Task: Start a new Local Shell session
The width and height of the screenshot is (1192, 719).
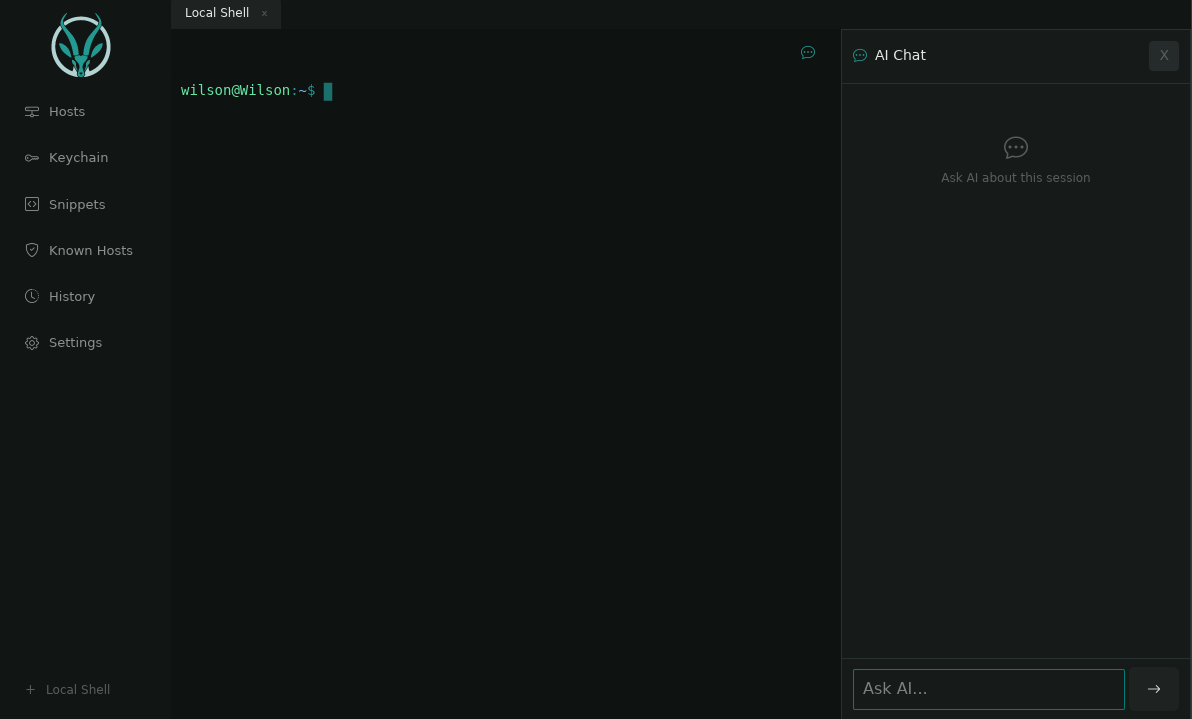Action: (67, 689)
